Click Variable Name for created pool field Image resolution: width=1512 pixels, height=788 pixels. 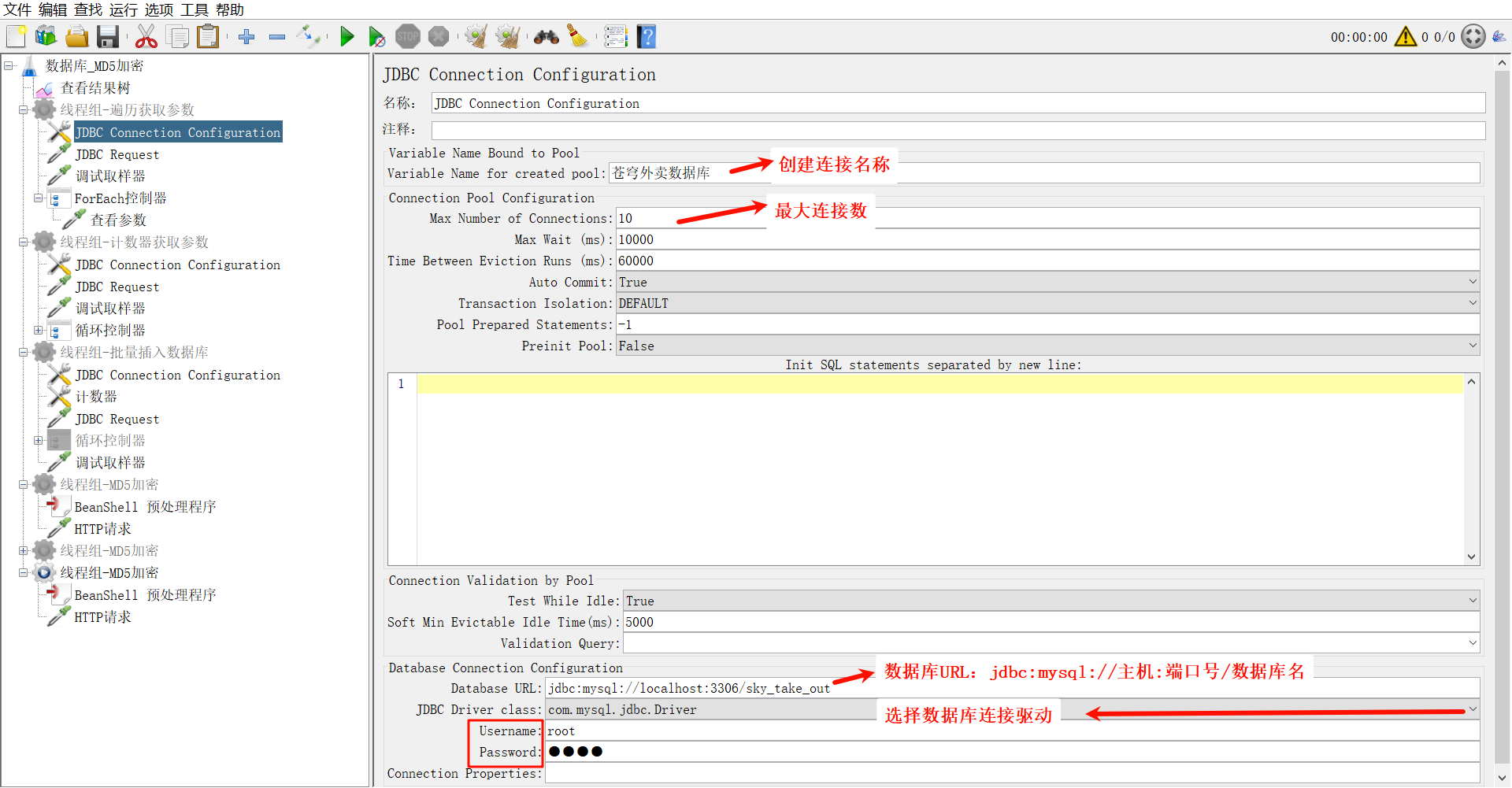(1044, 173)
